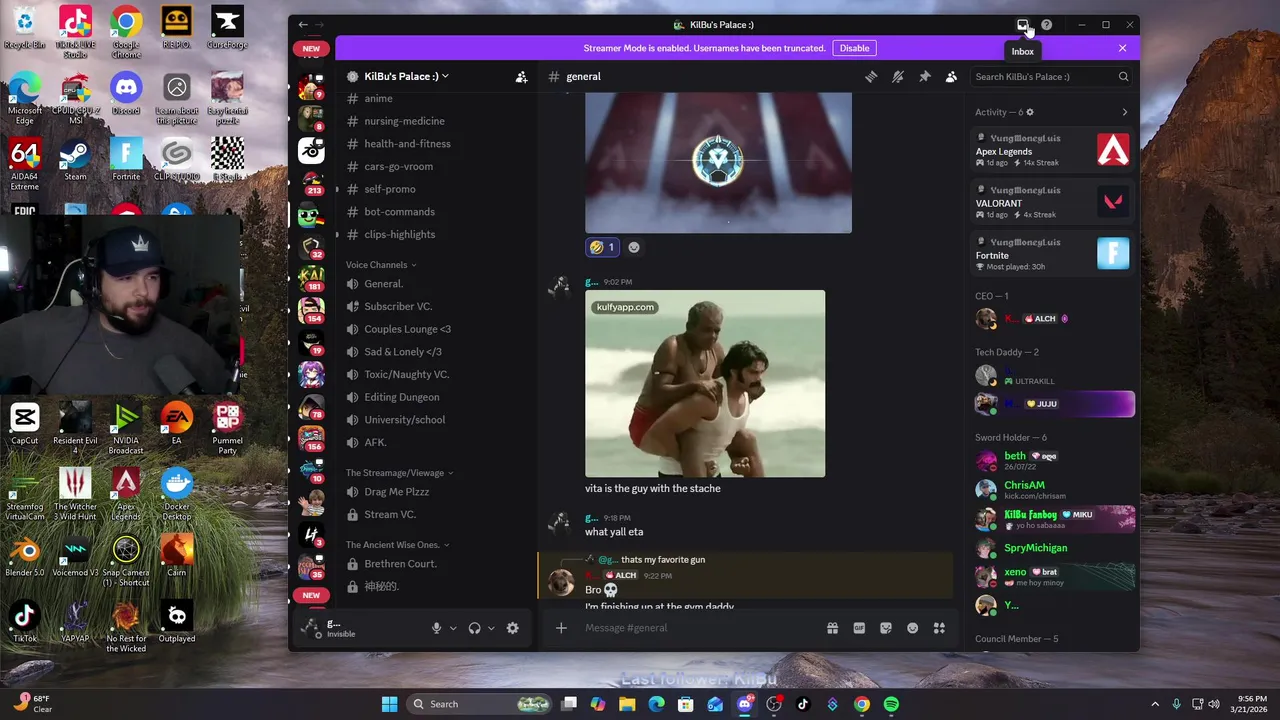Expand the Activity section arrow

pyautogui.click(x=1124, y=112)
